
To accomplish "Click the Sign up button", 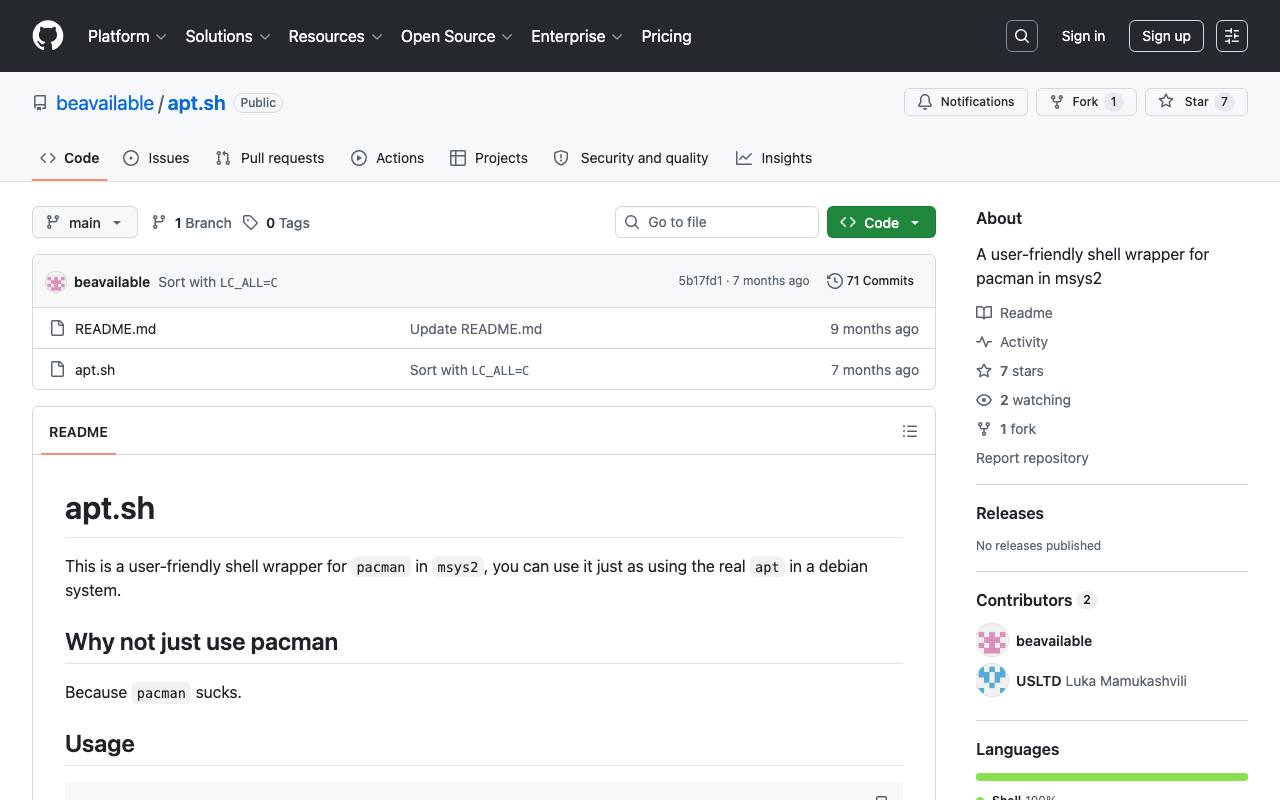I will [x=1166, y=36].
